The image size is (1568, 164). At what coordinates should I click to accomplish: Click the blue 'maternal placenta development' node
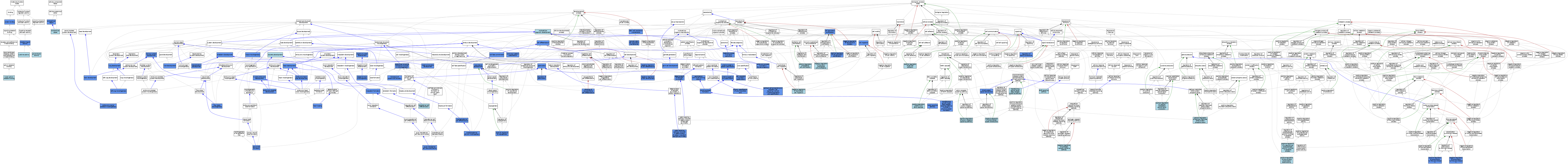tap(428, 66)
